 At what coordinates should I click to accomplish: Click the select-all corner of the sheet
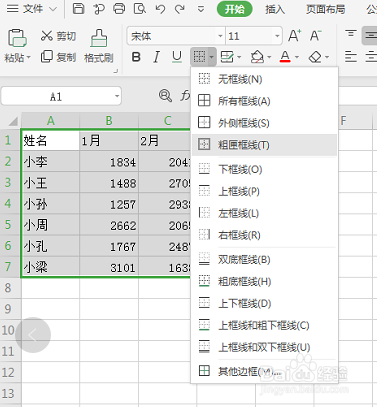[x=12, y=121]
